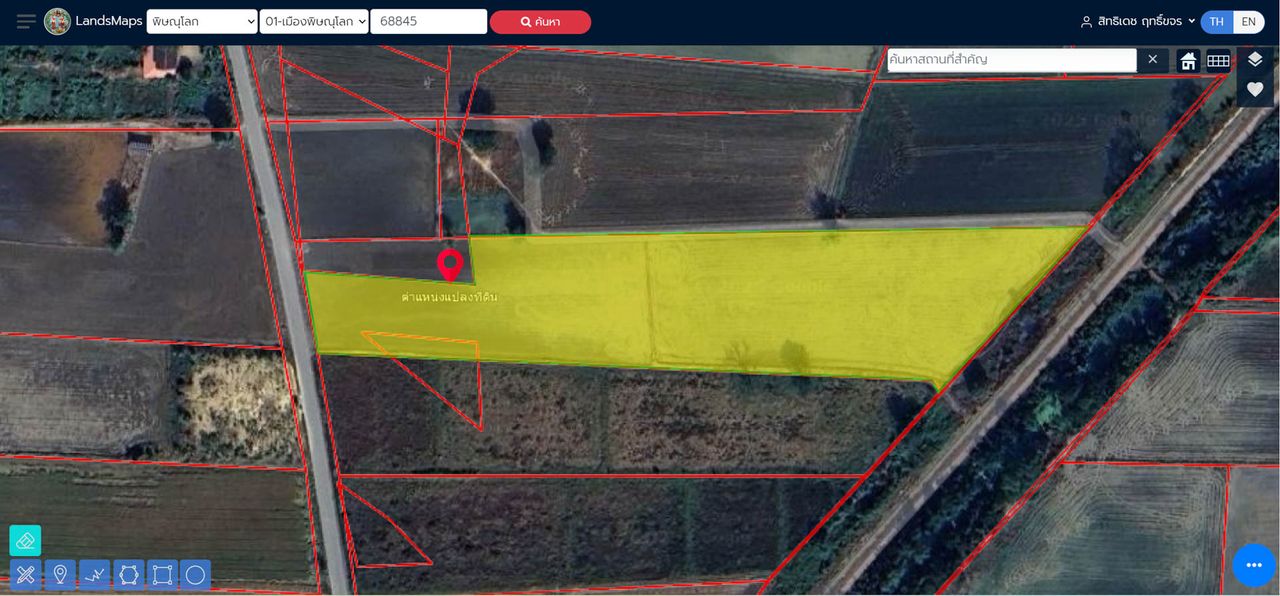Open the favorites heart icon
1280x596 pixels.
click(1255, 90)
